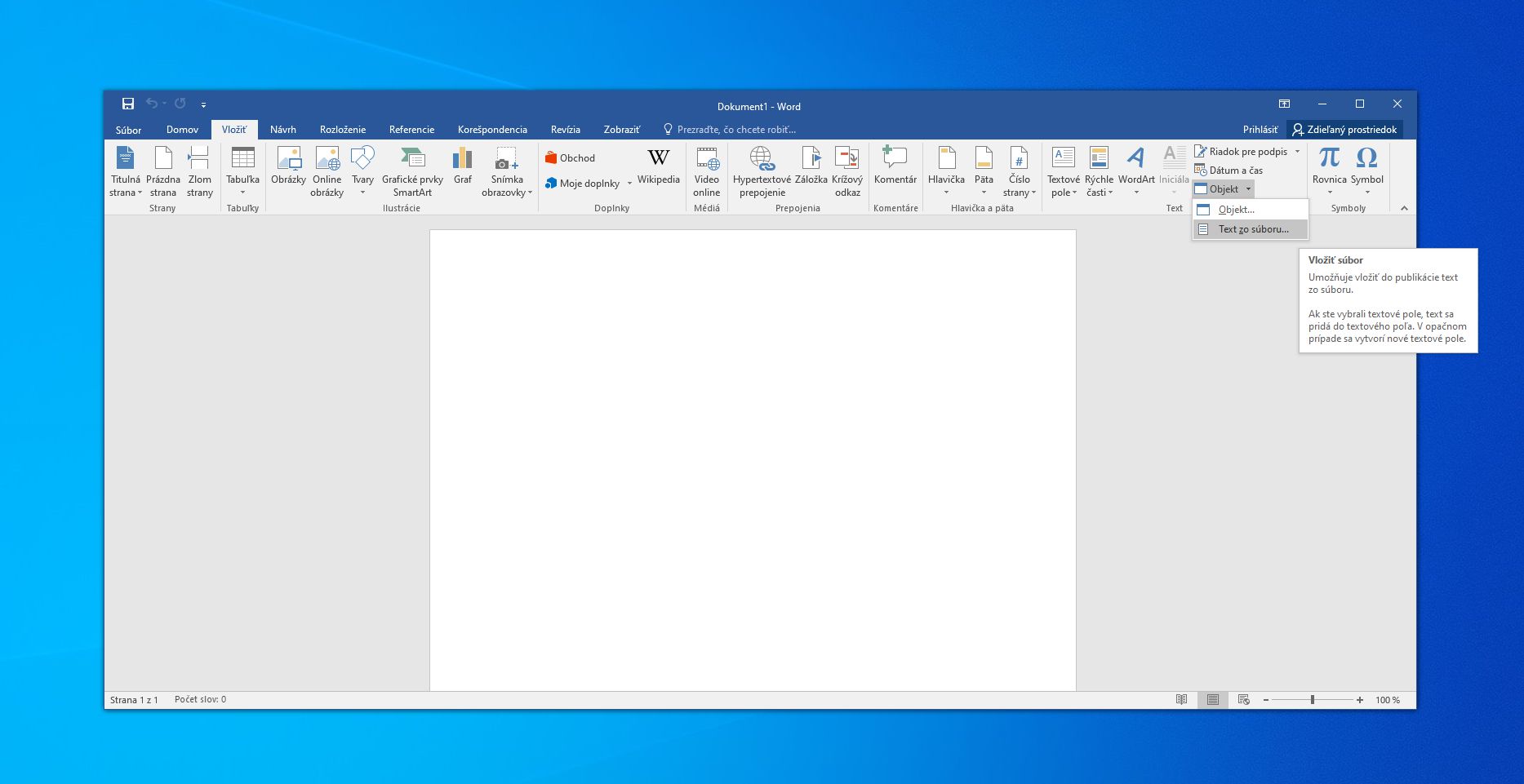Insert Video online
Viewport: 1524px width, 784px height.
click(706, 172)
